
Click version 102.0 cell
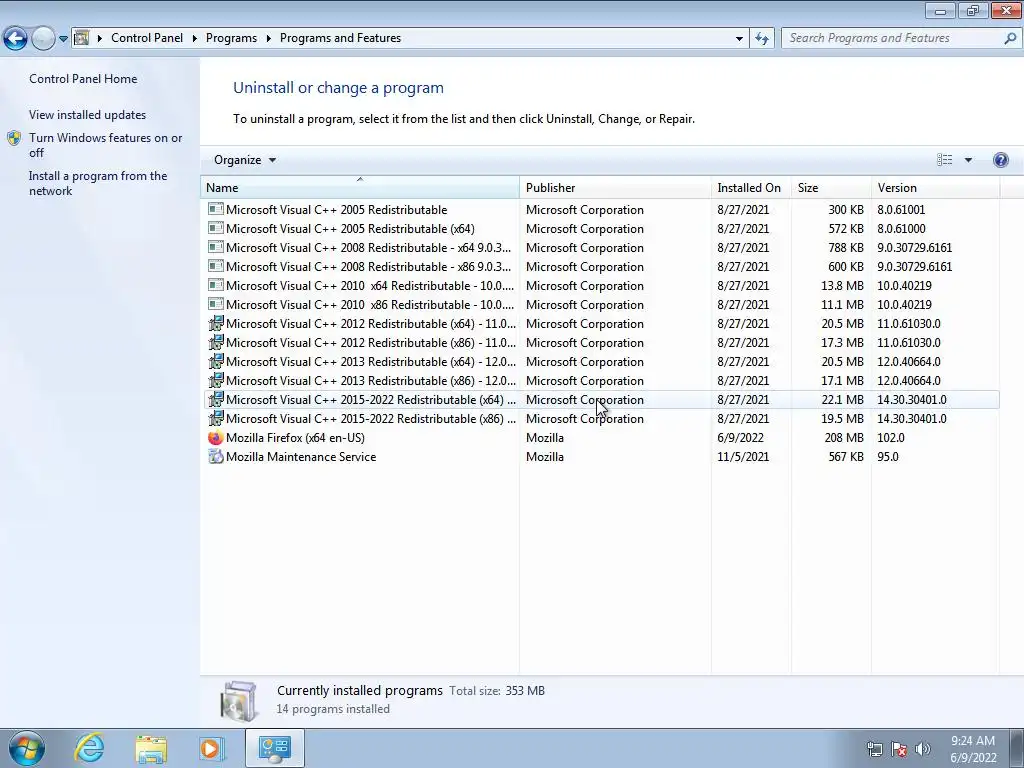click(x=891, y=438)
